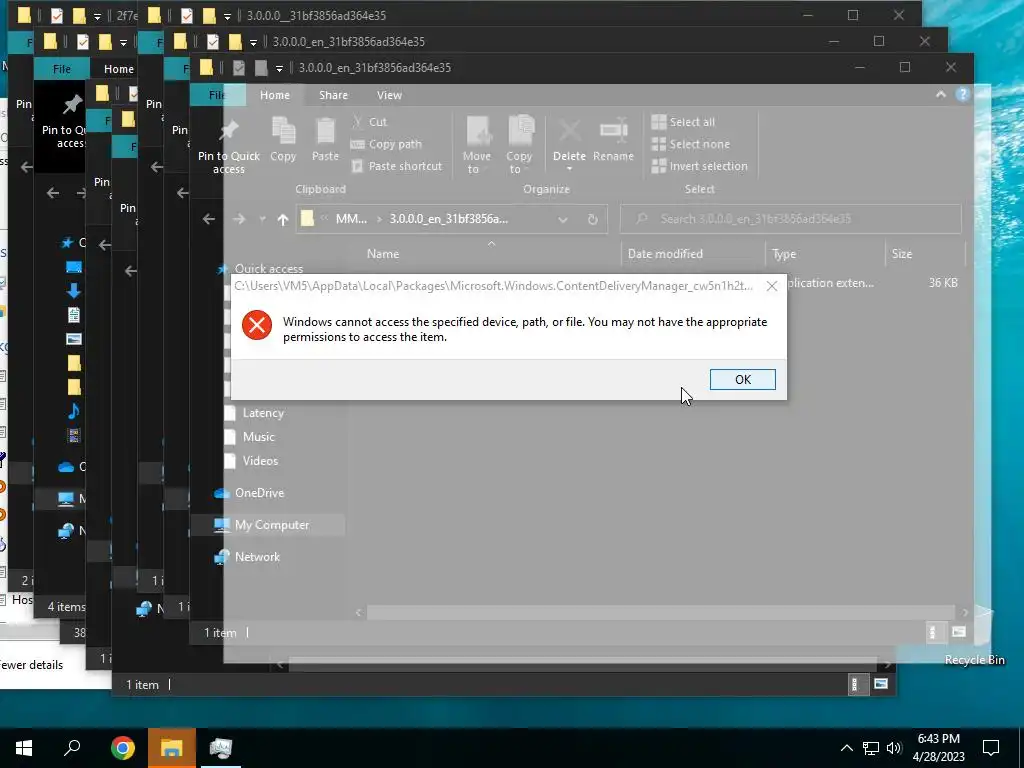Sort by the Type column header
This screenshot has width=1024, height=768.
784,254
